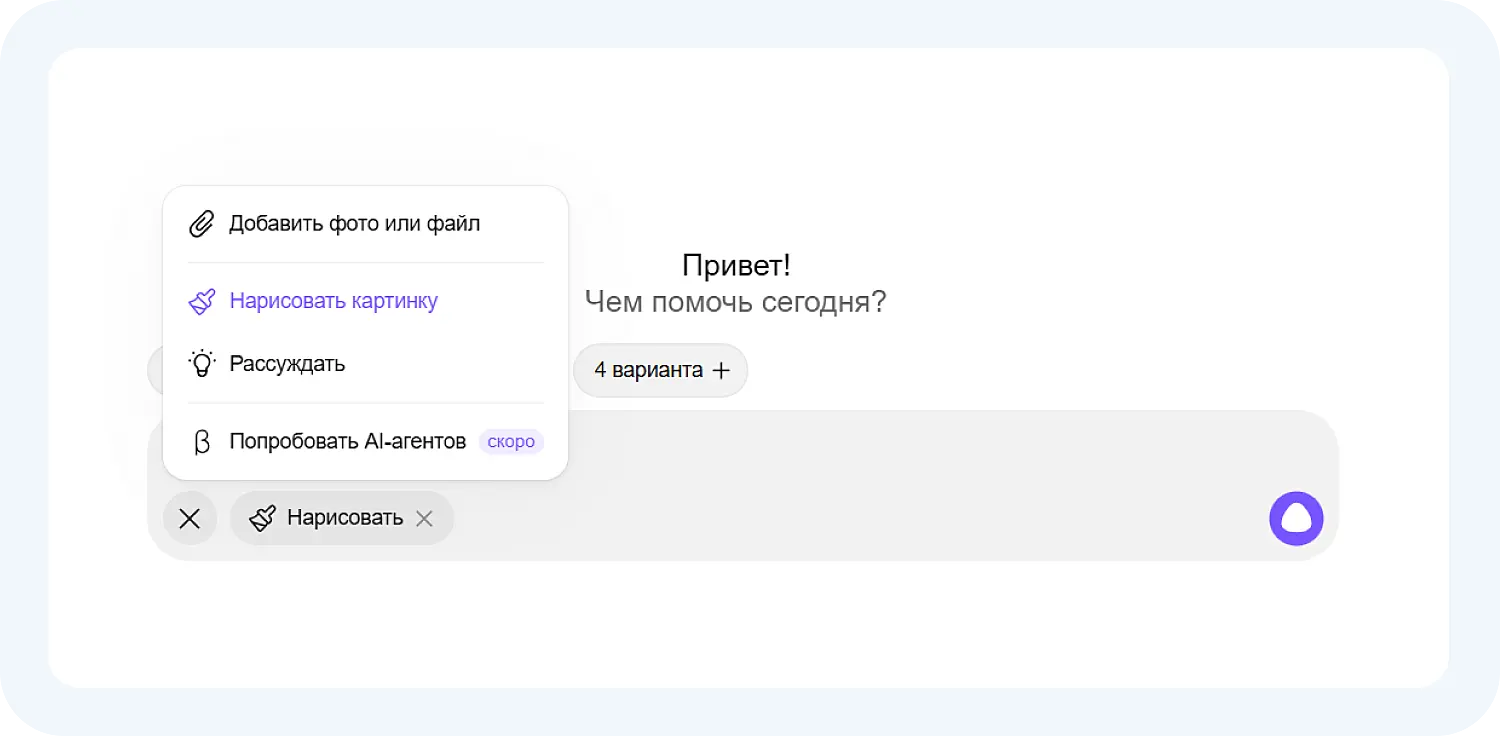
Task: Click the brush icon inside the Нарисовать chip
Action: tap(263, 518)
